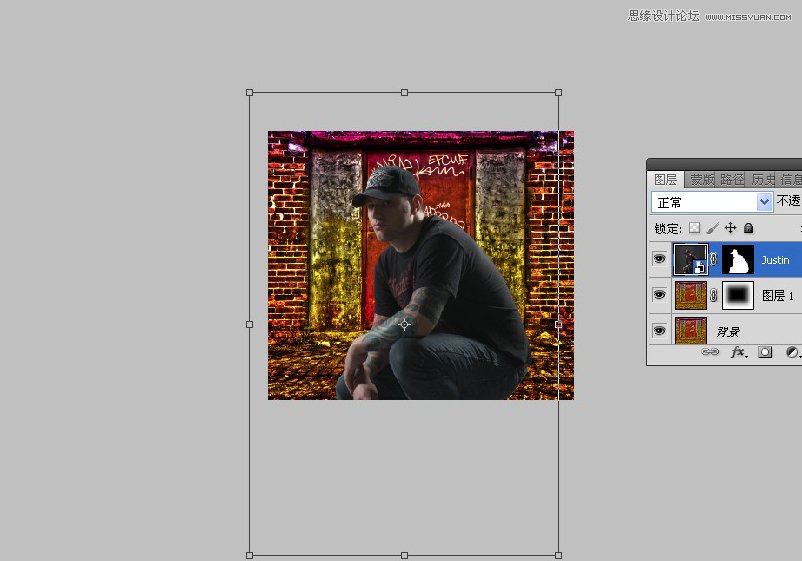Select the Justin layer thumbnail

tap(690, 259)
